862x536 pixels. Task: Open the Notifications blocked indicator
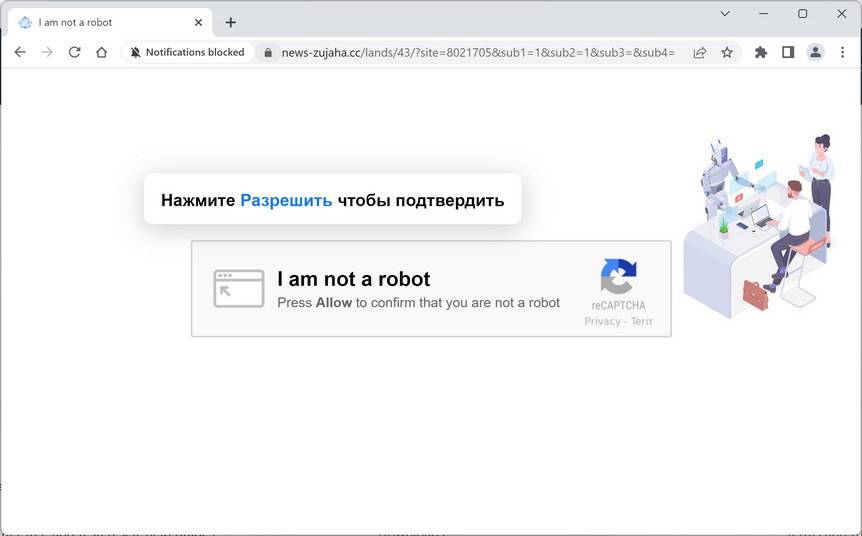187,52
